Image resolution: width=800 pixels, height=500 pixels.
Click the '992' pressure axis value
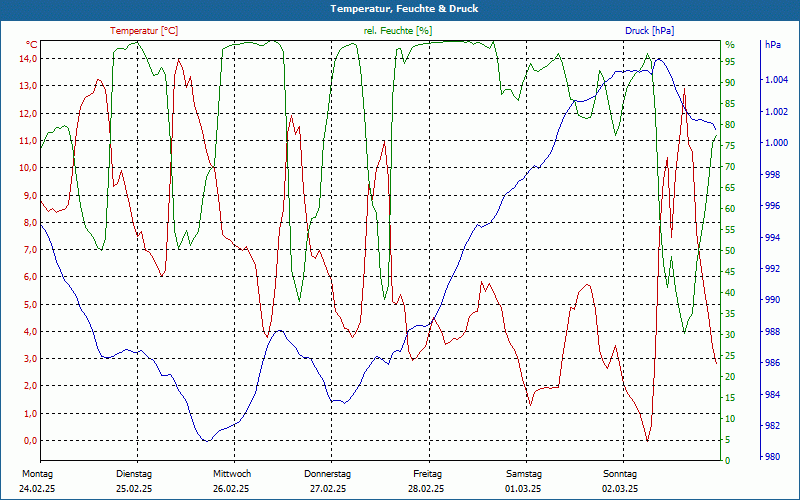point(772,268)
